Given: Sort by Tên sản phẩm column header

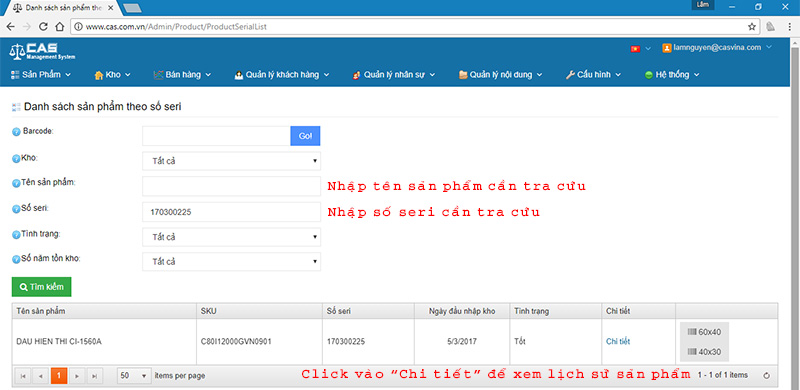Looking at the screenshot, I should 104,311.
